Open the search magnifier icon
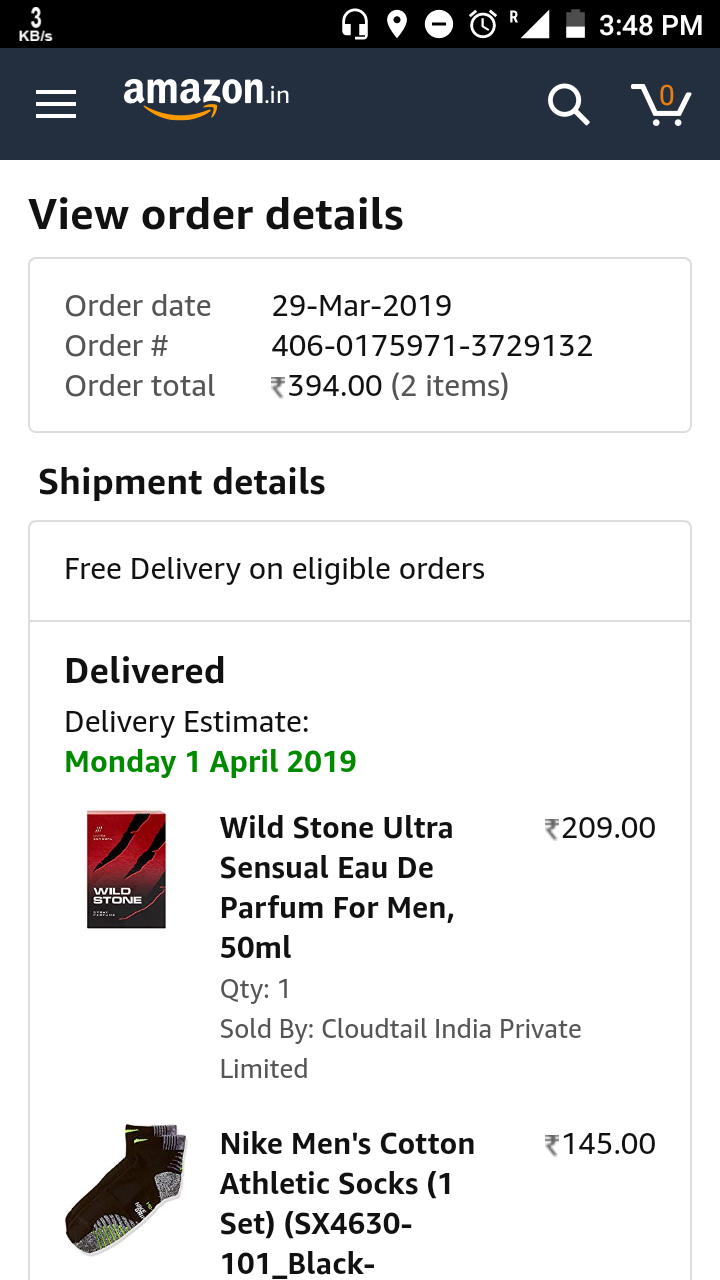 pos(568,104)
